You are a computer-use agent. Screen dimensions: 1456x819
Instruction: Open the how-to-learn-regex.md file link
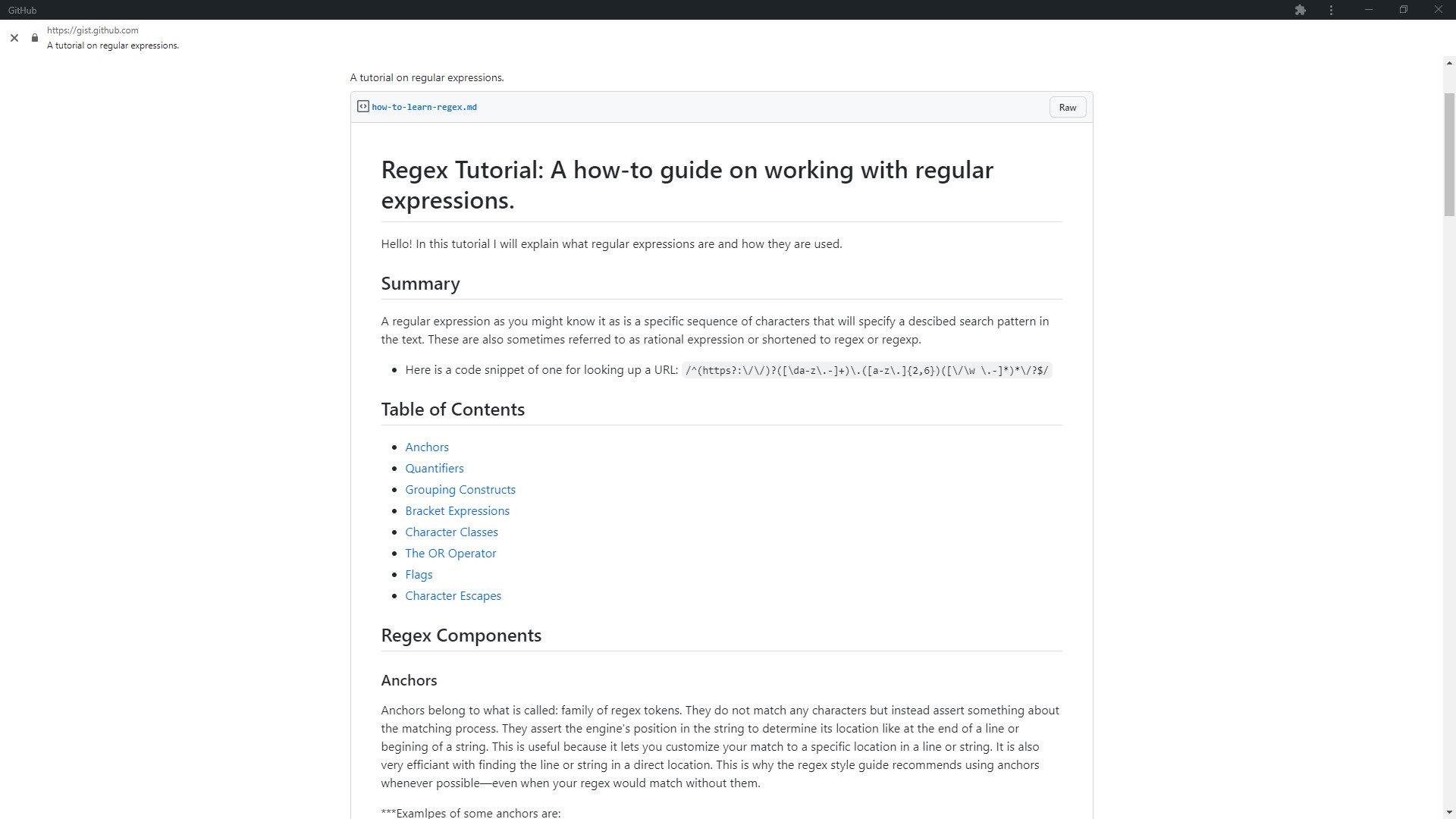tap(424, 107)
